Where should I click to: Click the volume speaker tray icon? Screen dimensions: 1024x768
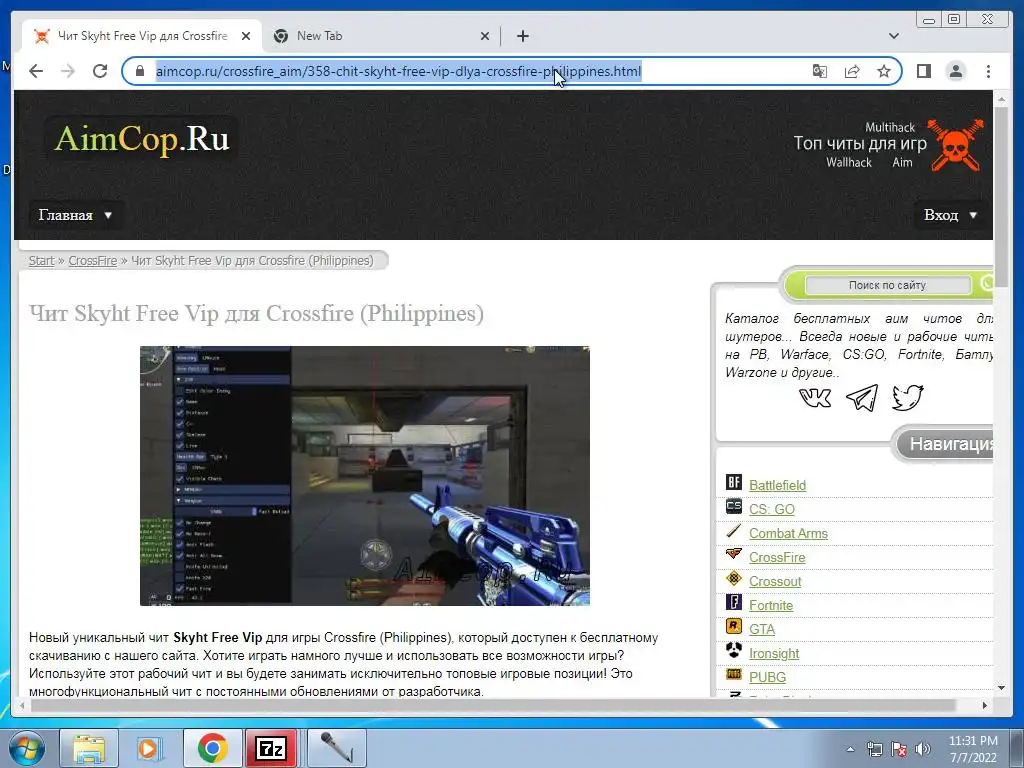[922, 749]
